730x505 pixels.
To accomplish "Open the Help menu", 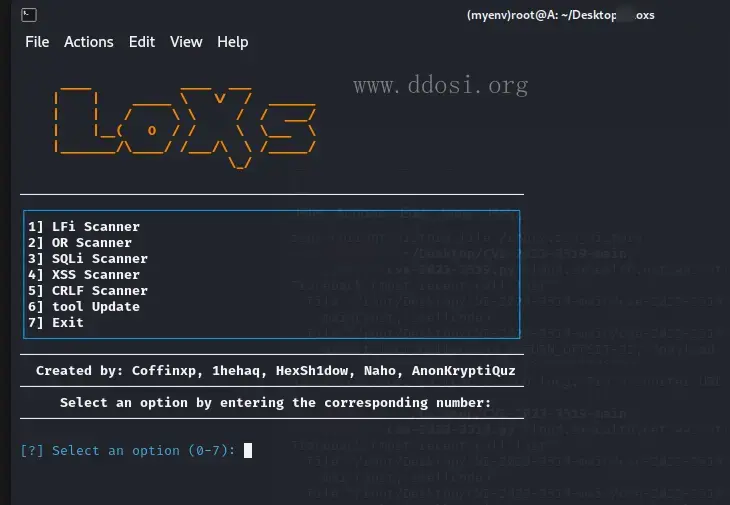I will (232, 42).
